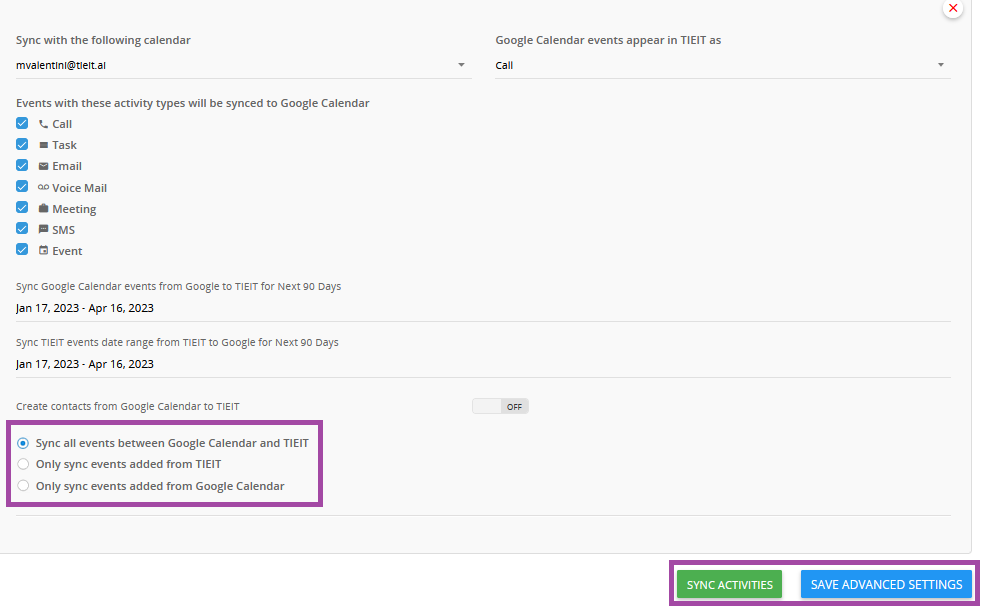The image size is (984, 613).
Task: Click 'Events with these activity types' heading text
Action: [x=193, y=103]
